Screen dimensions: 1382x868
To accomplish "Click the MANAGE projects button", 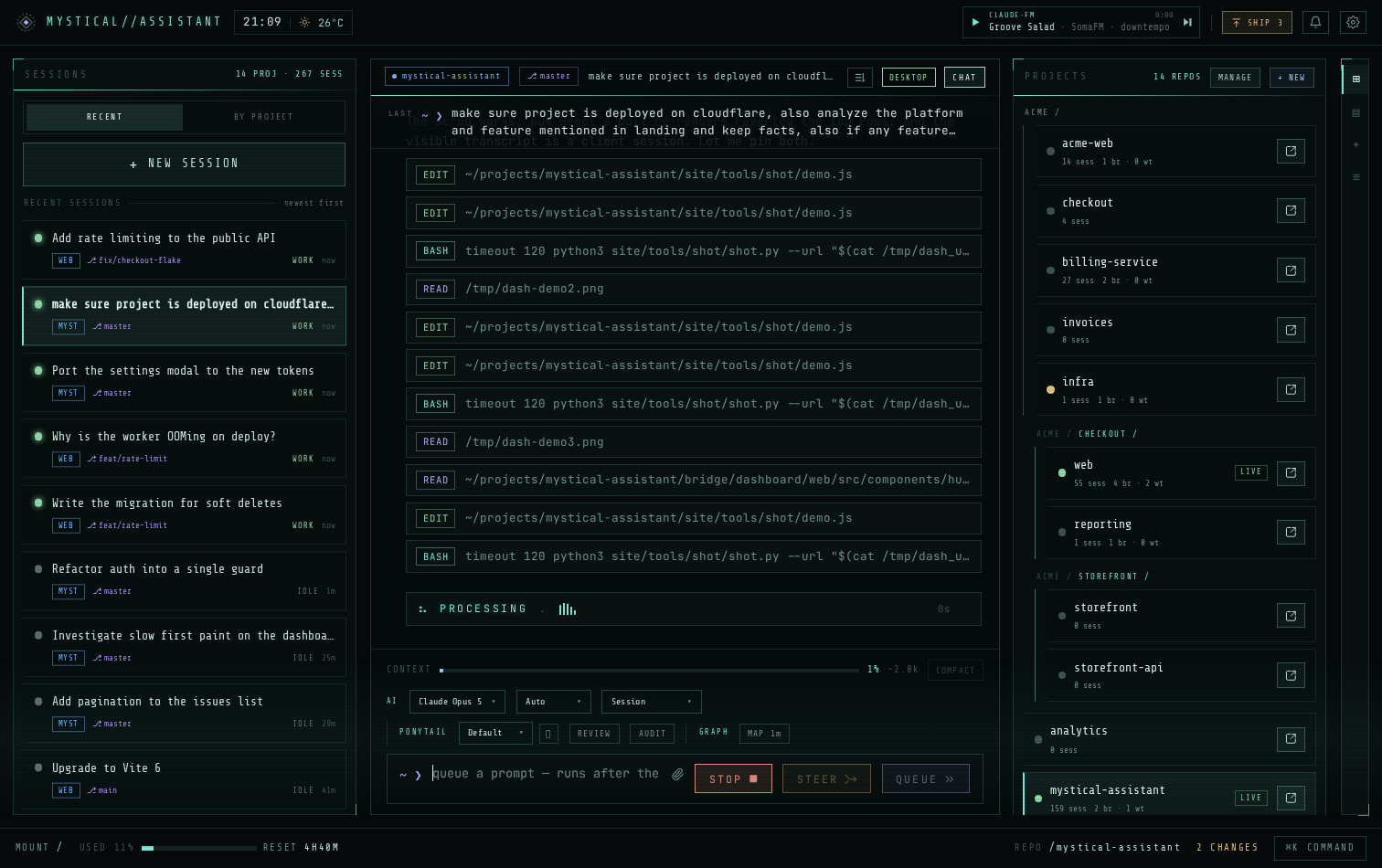I will [x=1235, y=78].
